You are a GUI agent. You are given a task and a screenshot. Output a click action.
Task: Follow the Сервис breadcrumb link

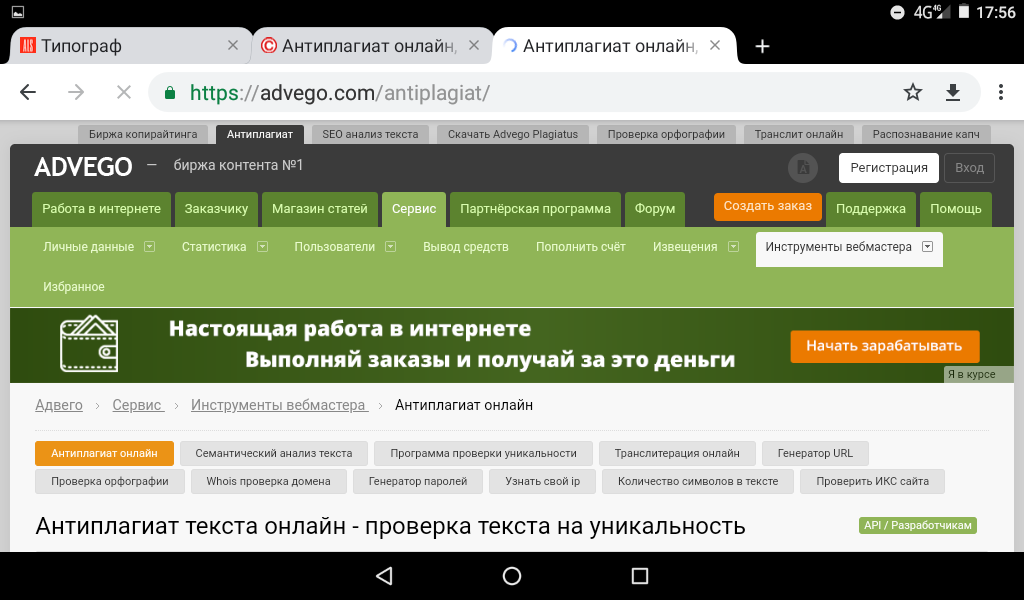(x=138, y=405)
